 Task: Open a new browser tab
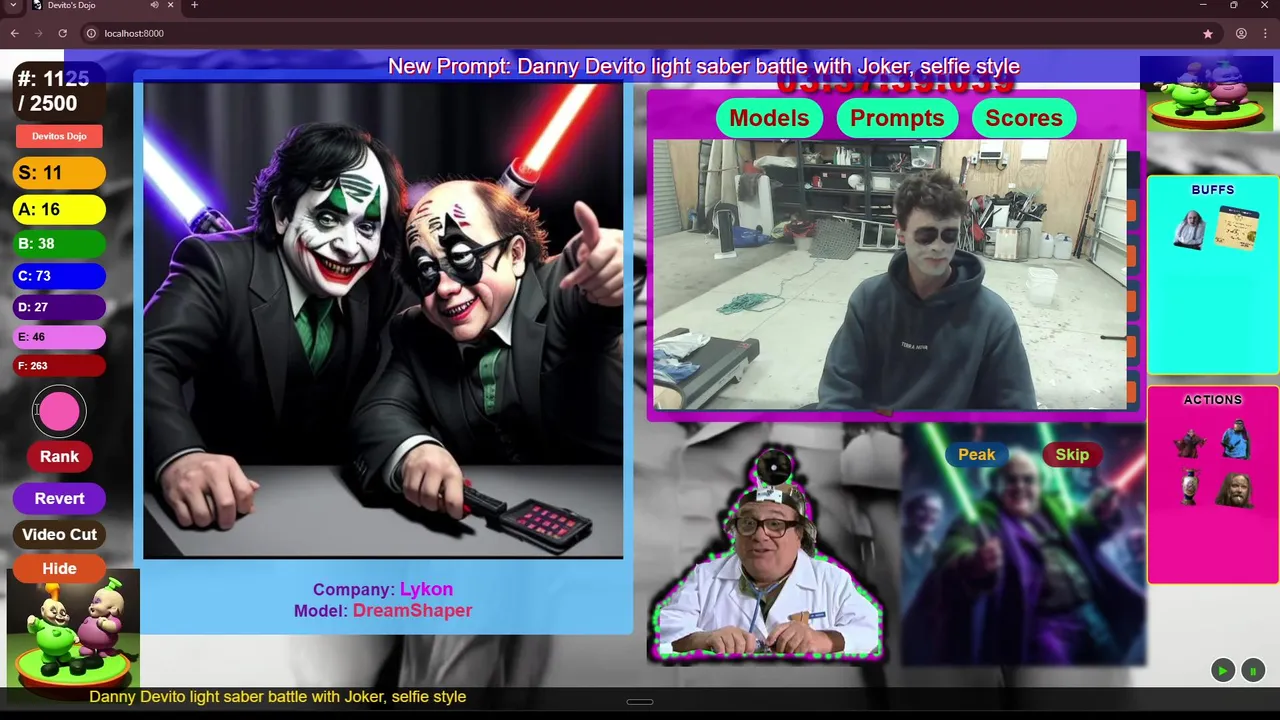(194, 5)
